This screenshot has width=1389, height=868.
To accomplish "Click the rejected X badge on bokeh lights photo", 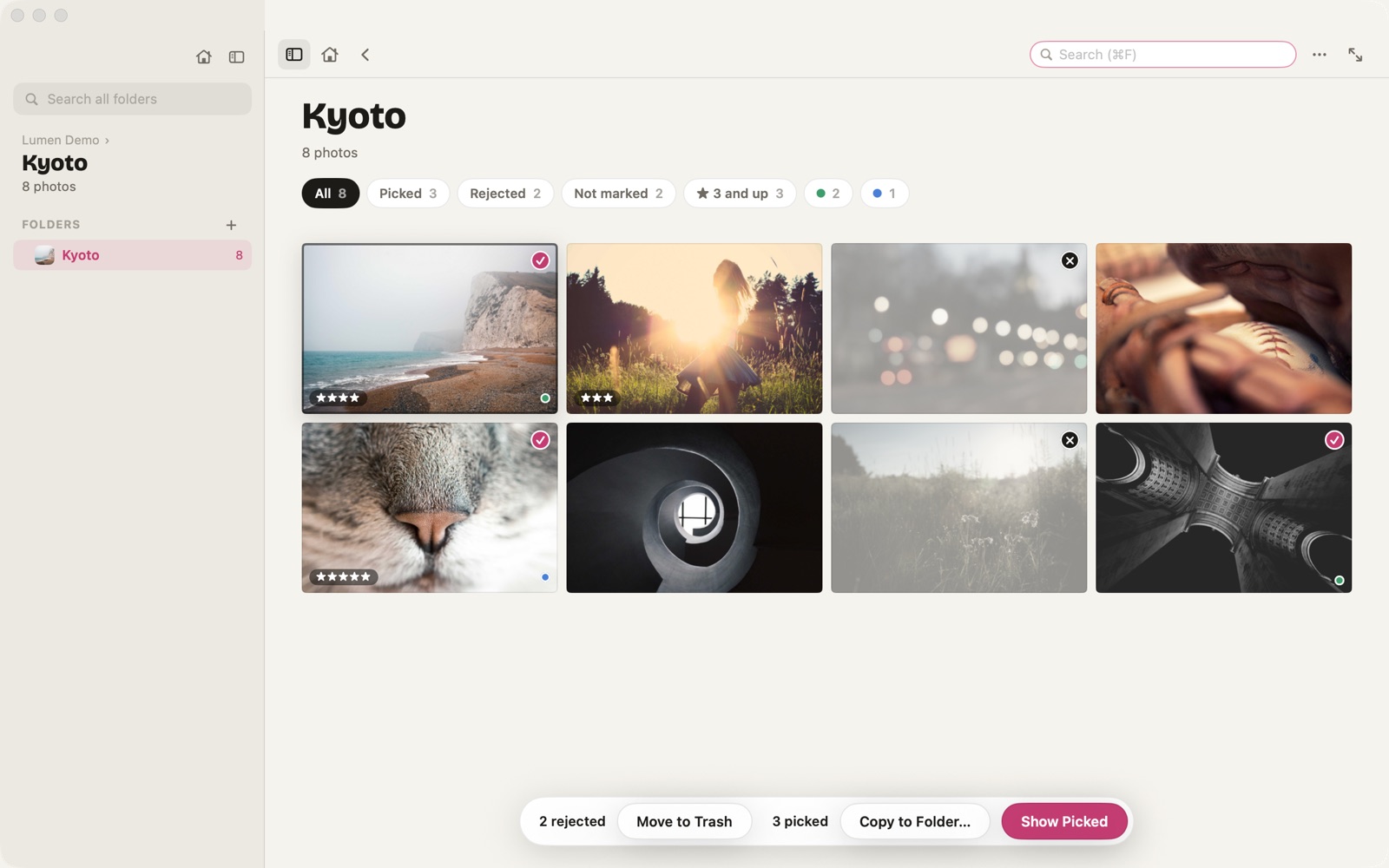I will point(1070,260).
